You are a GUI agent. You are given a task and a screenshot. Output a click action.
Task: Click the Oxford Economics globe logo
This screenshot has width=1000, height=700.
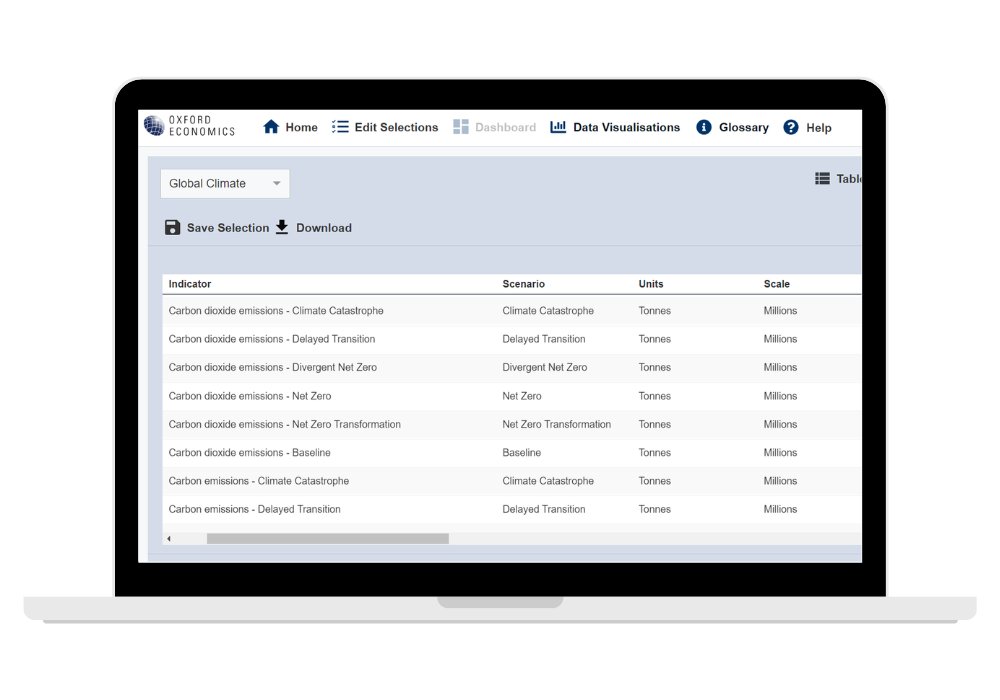coord(154,126)
